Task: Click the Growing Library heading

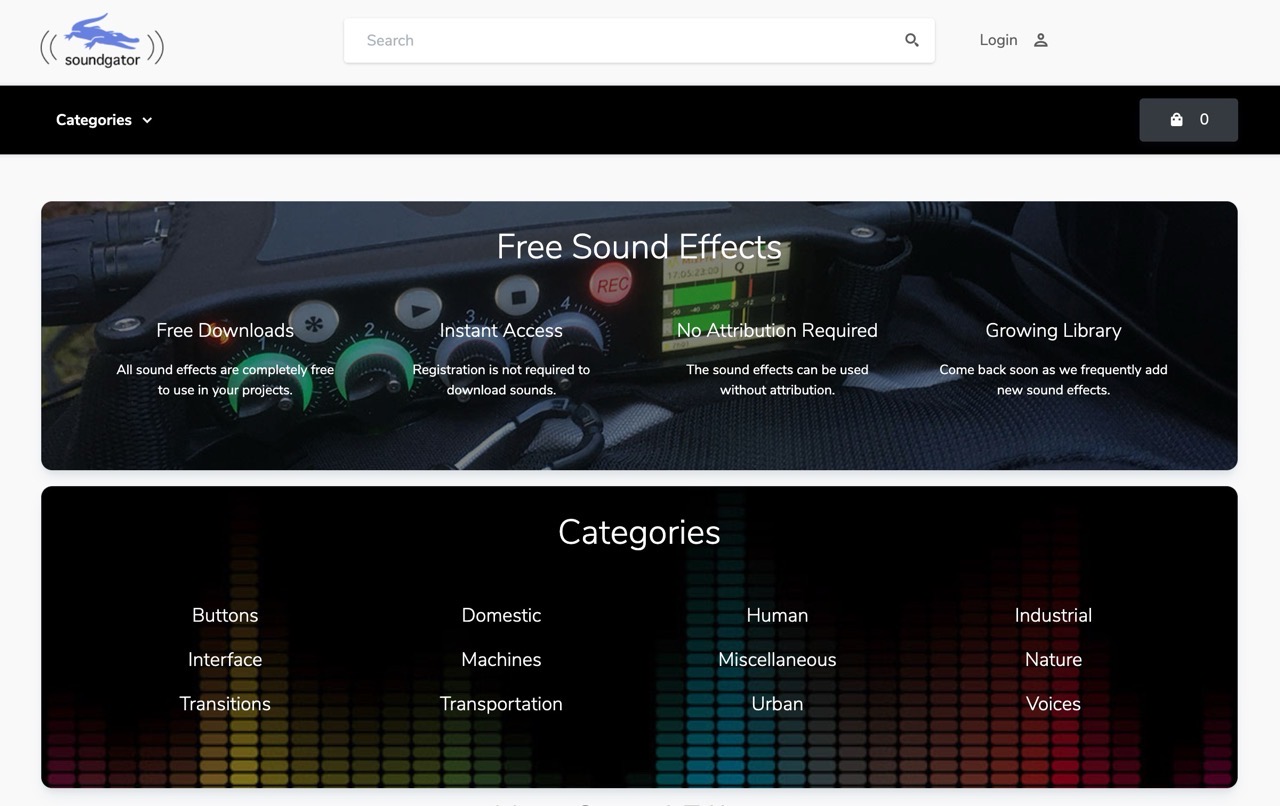Action: pyautogui.click(x=1053, y=330)
